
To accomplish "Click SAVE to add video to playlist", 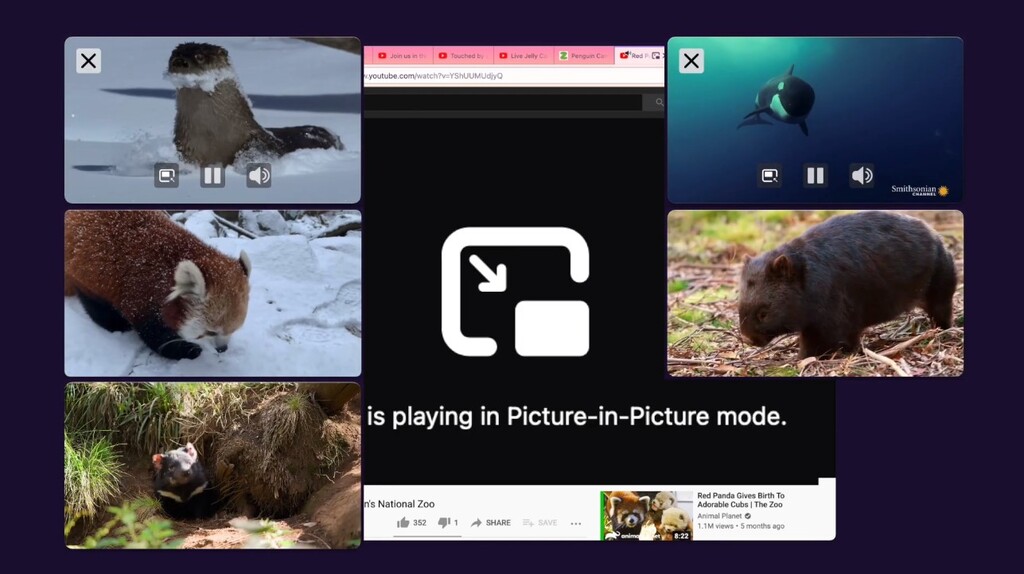I will [x=540, y=522].
